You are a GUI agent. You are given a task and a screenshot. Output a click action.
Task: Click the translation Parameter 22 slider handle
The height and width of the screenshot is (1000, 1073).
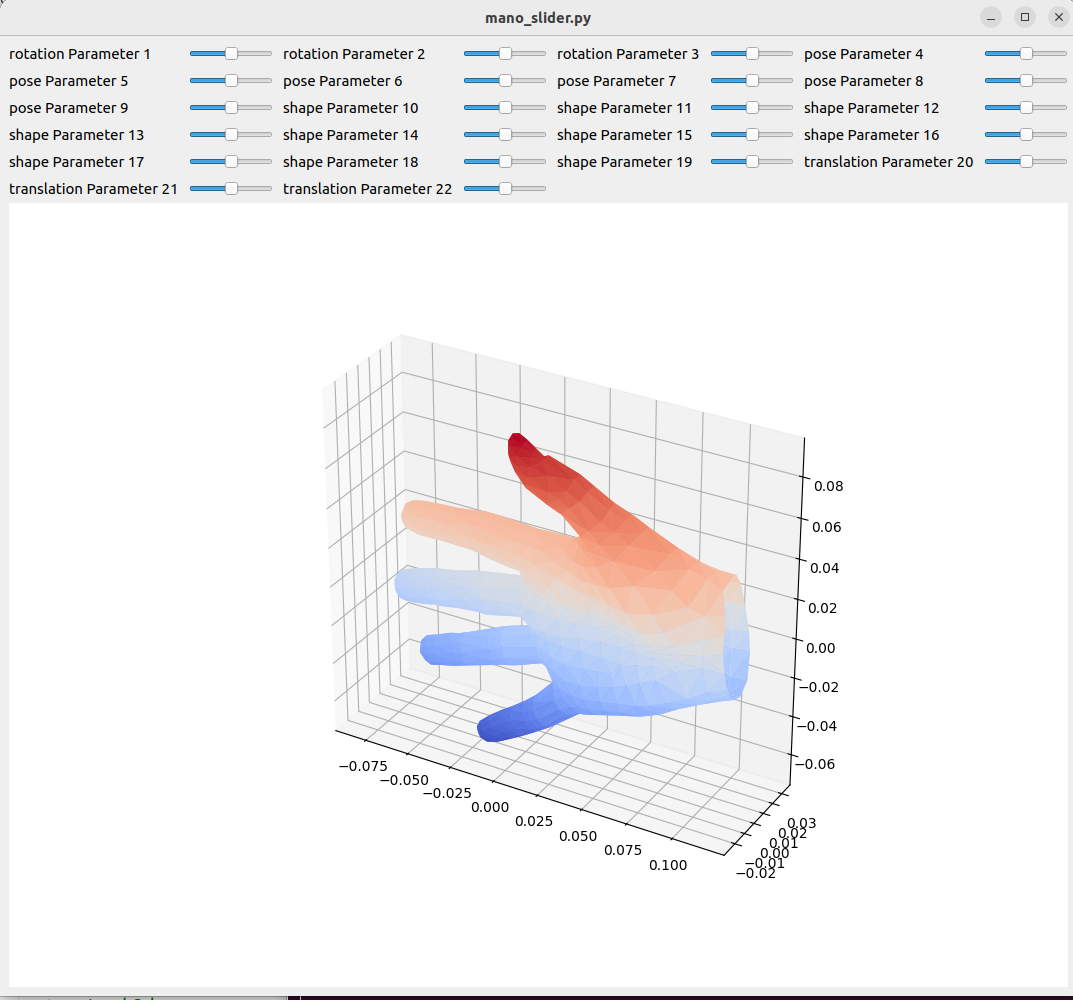tap(505, 188)
